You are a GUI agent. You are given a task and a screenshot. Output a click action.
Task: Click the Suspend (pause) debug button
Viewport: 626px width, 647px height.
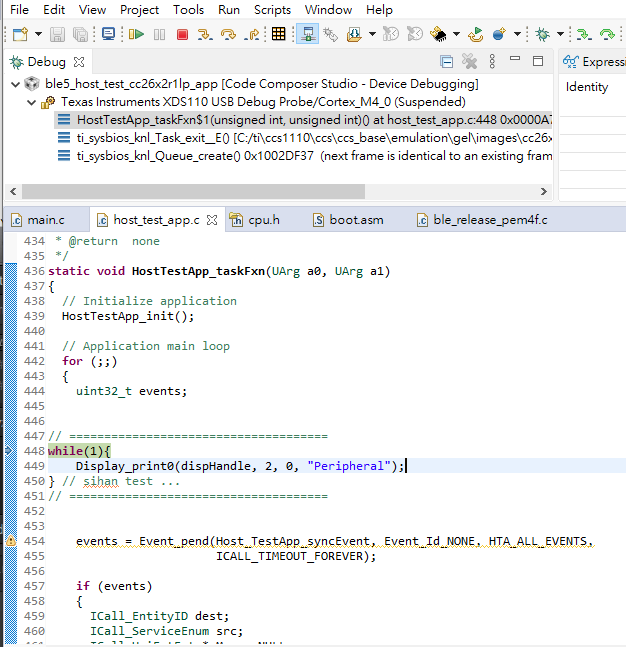pyautogui.click(x=159, y=34)
